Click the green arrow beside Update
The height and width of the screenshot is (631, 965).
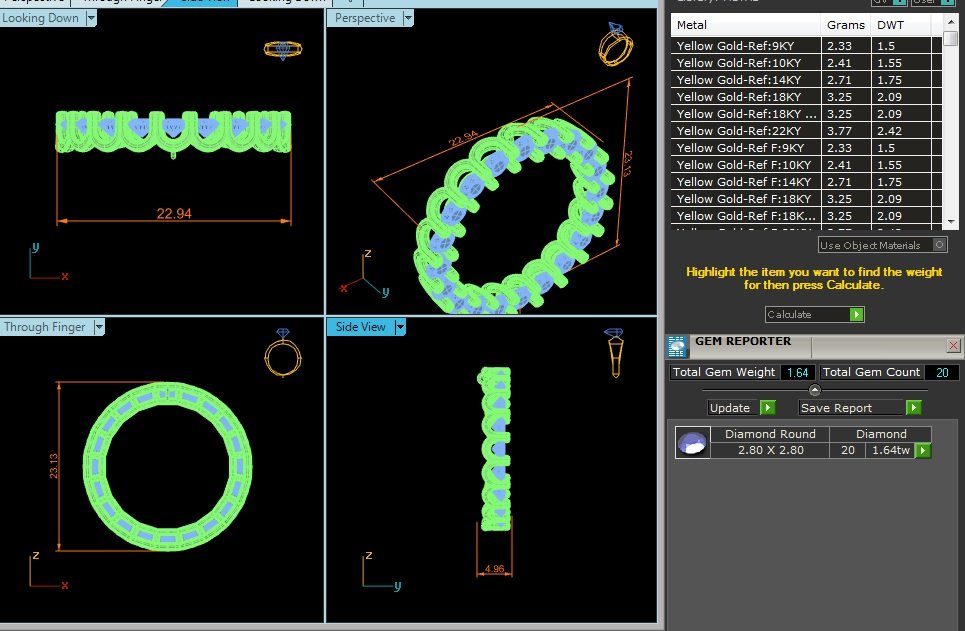pos(767,408)
